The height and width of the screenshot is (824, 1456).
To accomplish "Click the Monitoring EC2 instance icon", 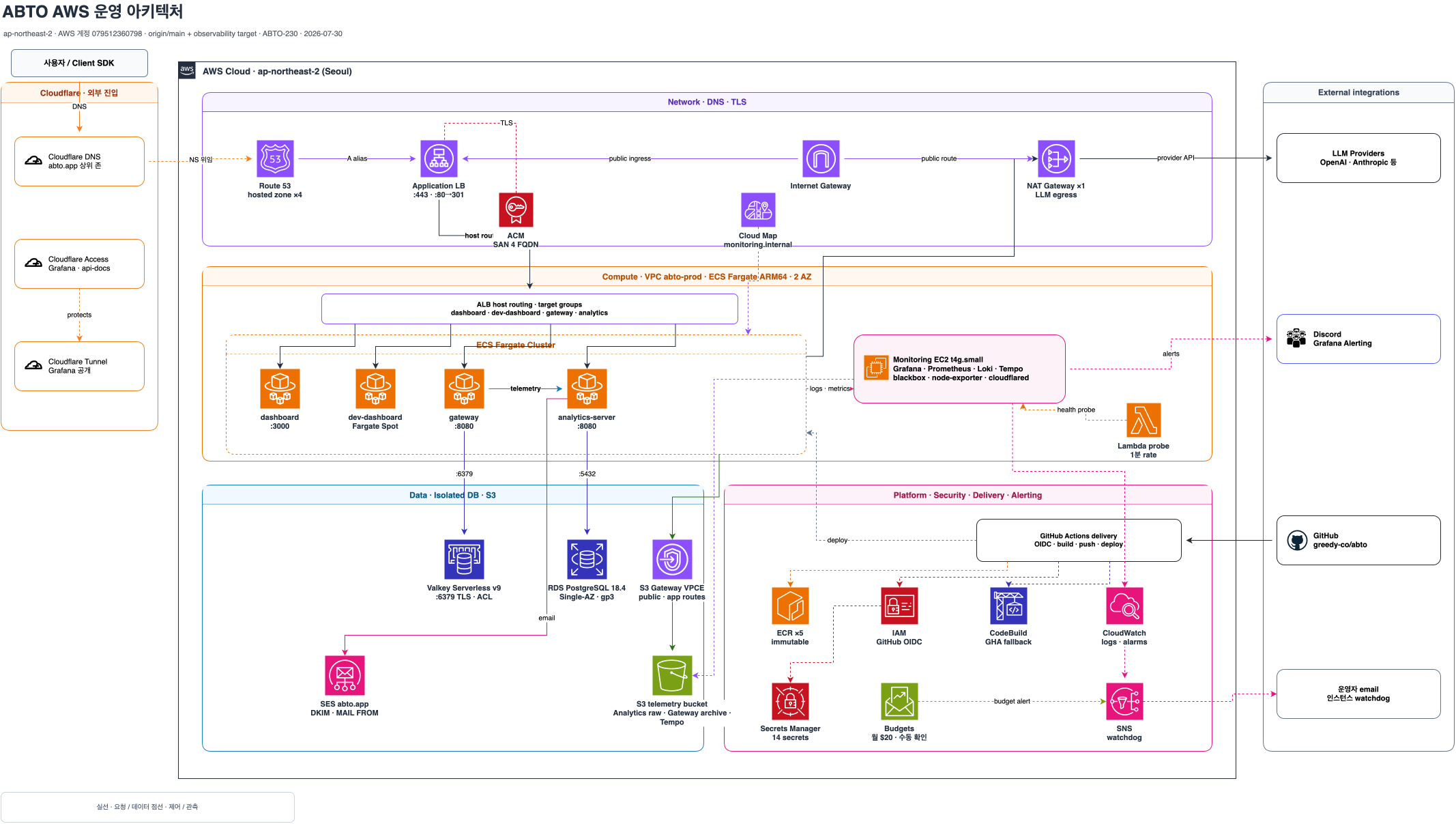I will tap(875, 368).
